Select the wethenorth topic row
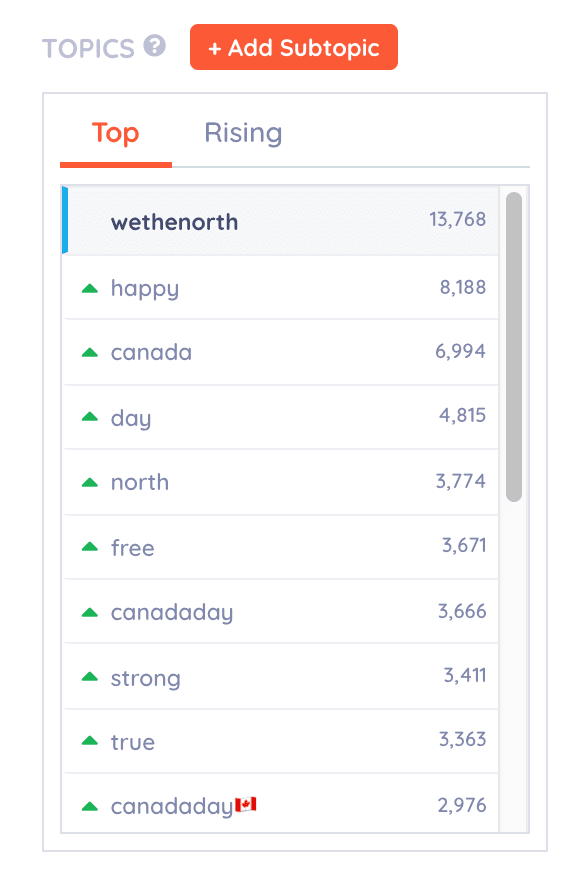 point(280,221)
